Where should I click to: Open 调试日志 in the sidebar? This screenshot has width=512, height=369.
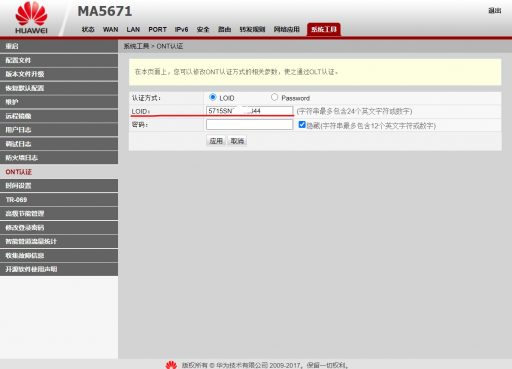(59, 144)
